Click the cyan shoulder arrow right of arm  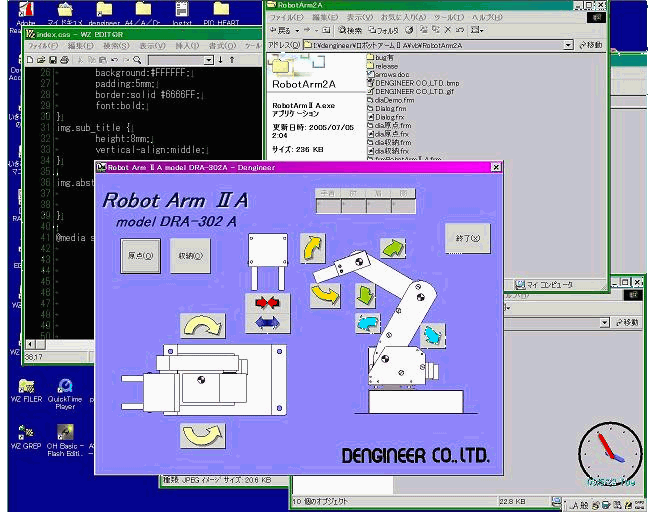[433, 336]
